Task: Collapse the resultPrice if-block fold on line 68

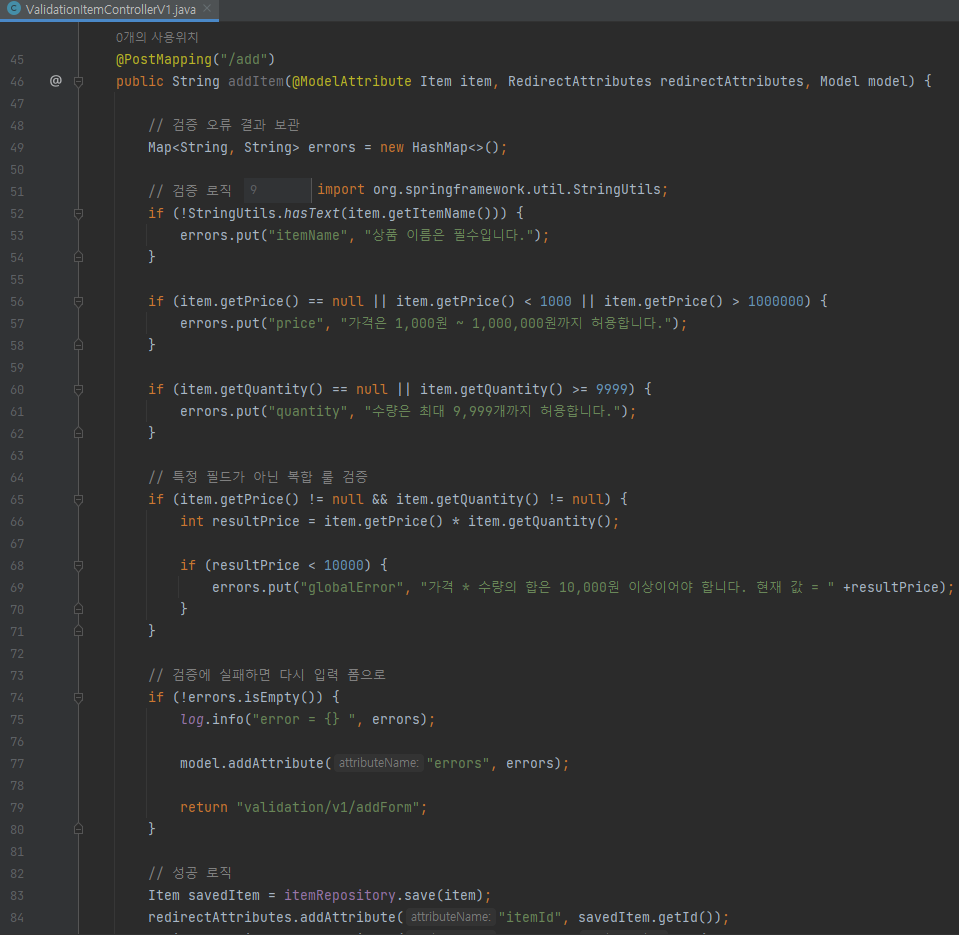Action: click(78, 566)
